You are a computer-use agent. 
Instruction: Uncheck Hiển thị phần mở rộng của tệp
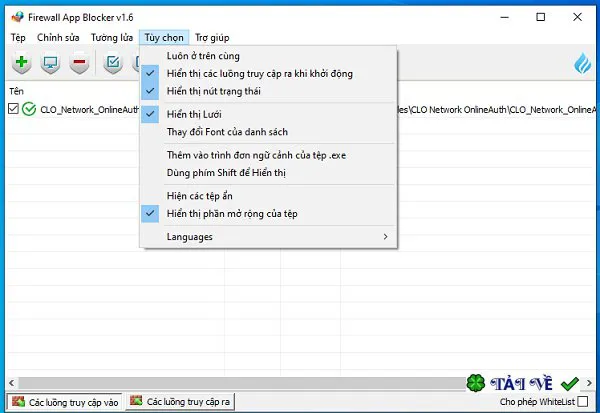(x=269, y=214)
